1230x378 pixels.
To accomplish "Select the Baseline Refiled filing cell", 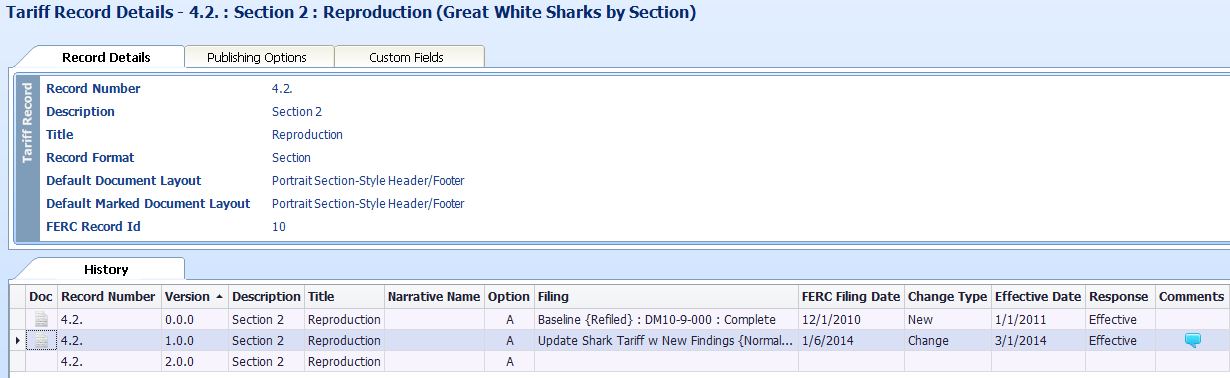I will coord(667,319).
